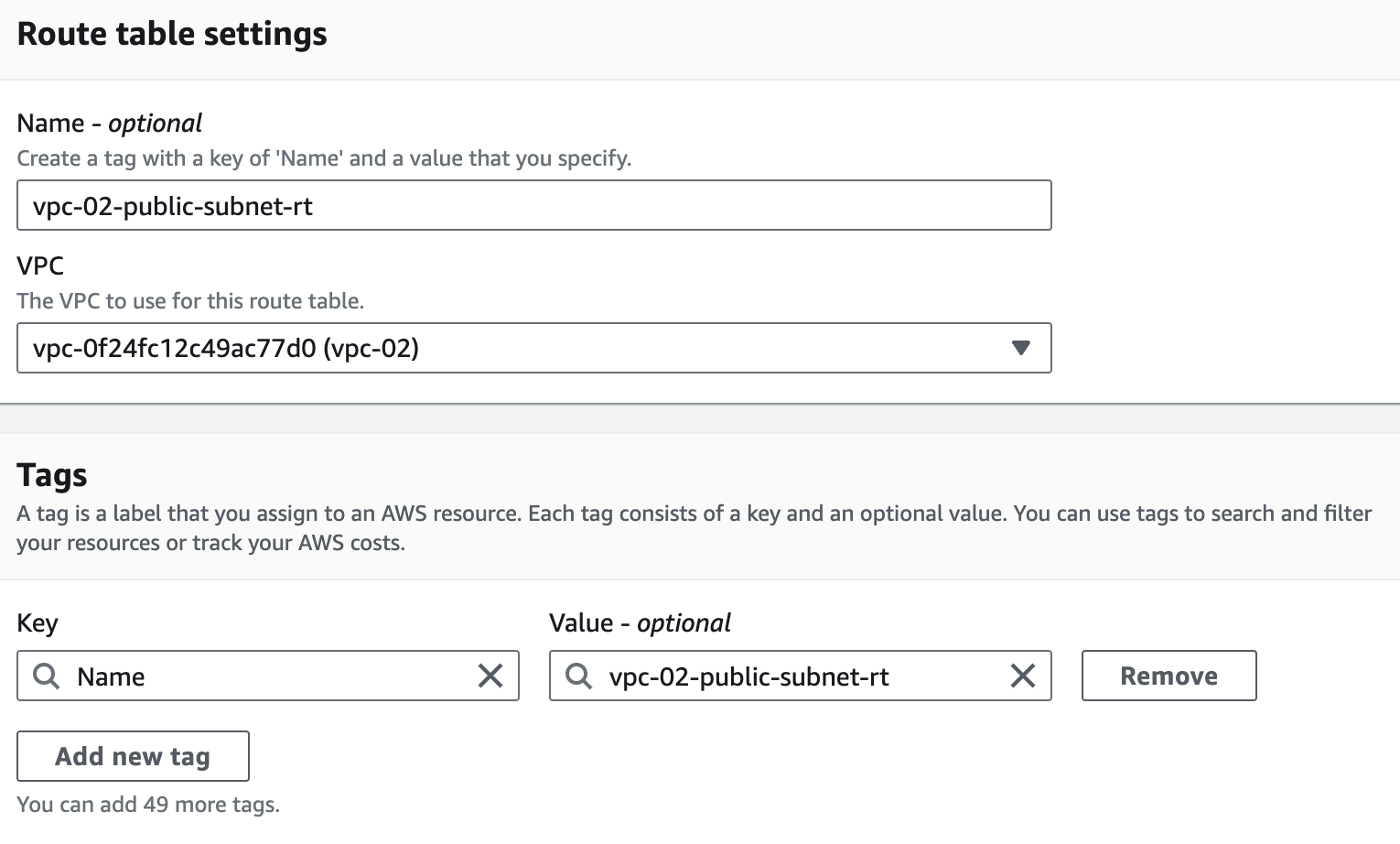Focus the route table Name text box
Screen dimensions: 1400x844
click(533, 206)
